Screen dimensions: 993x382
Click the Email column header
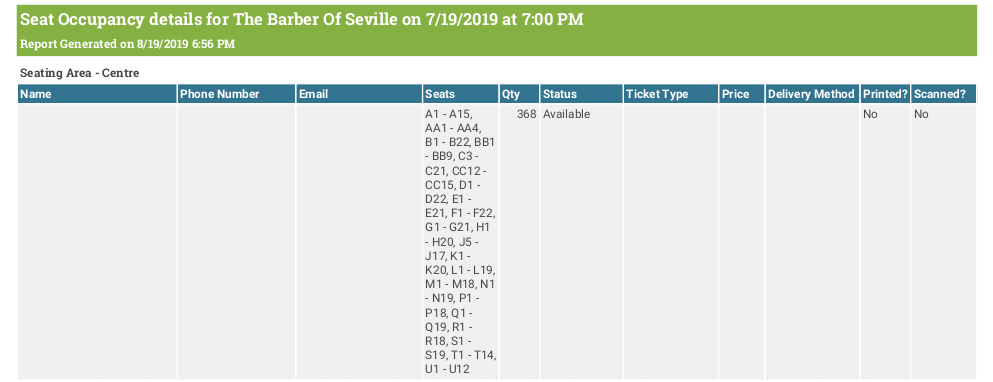(359, 94)
